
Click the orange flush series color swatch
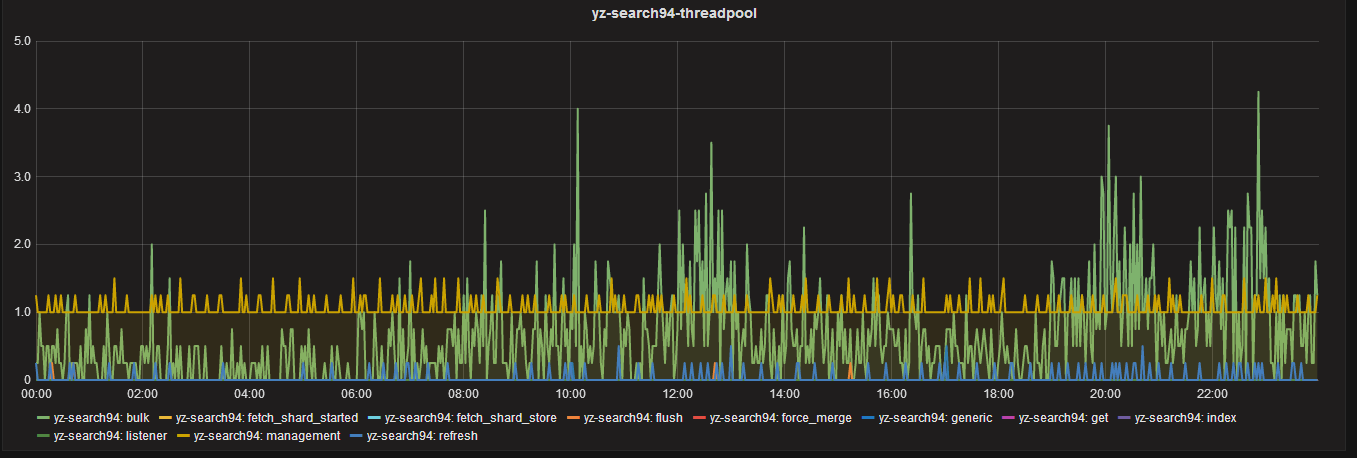pyautogui.click(x=575, y=418)
